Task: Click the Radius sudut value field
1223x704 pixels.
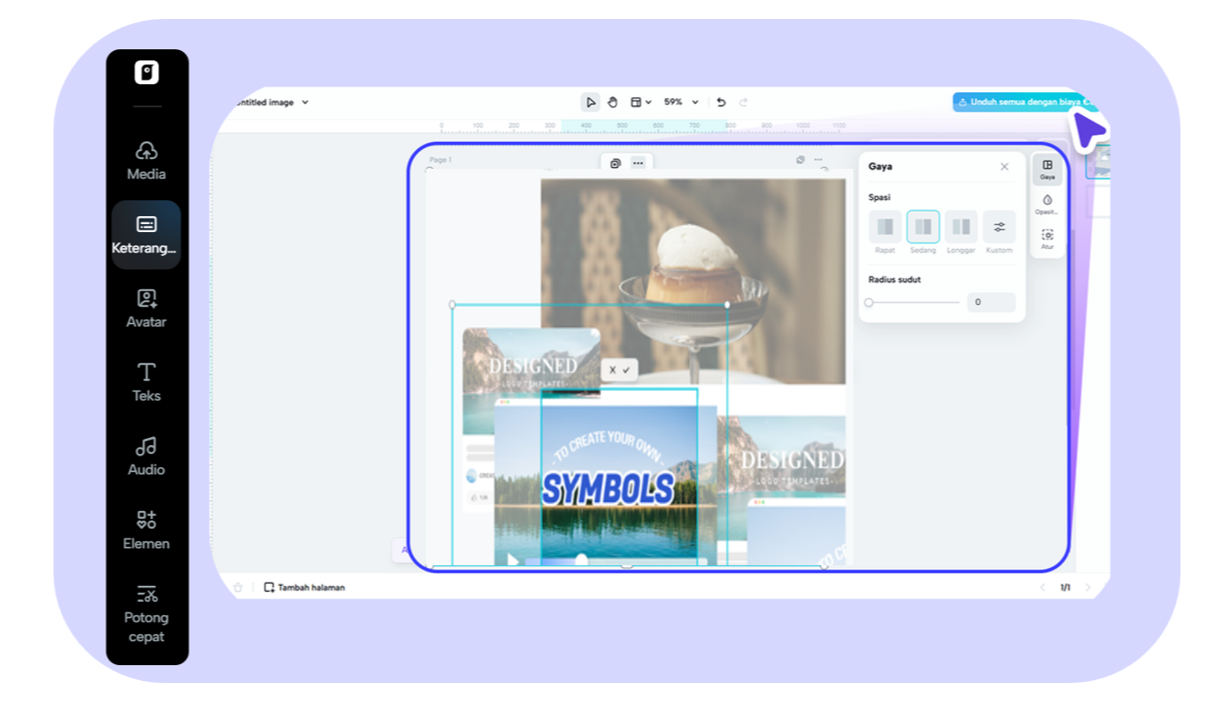Action: click(991, 302)
